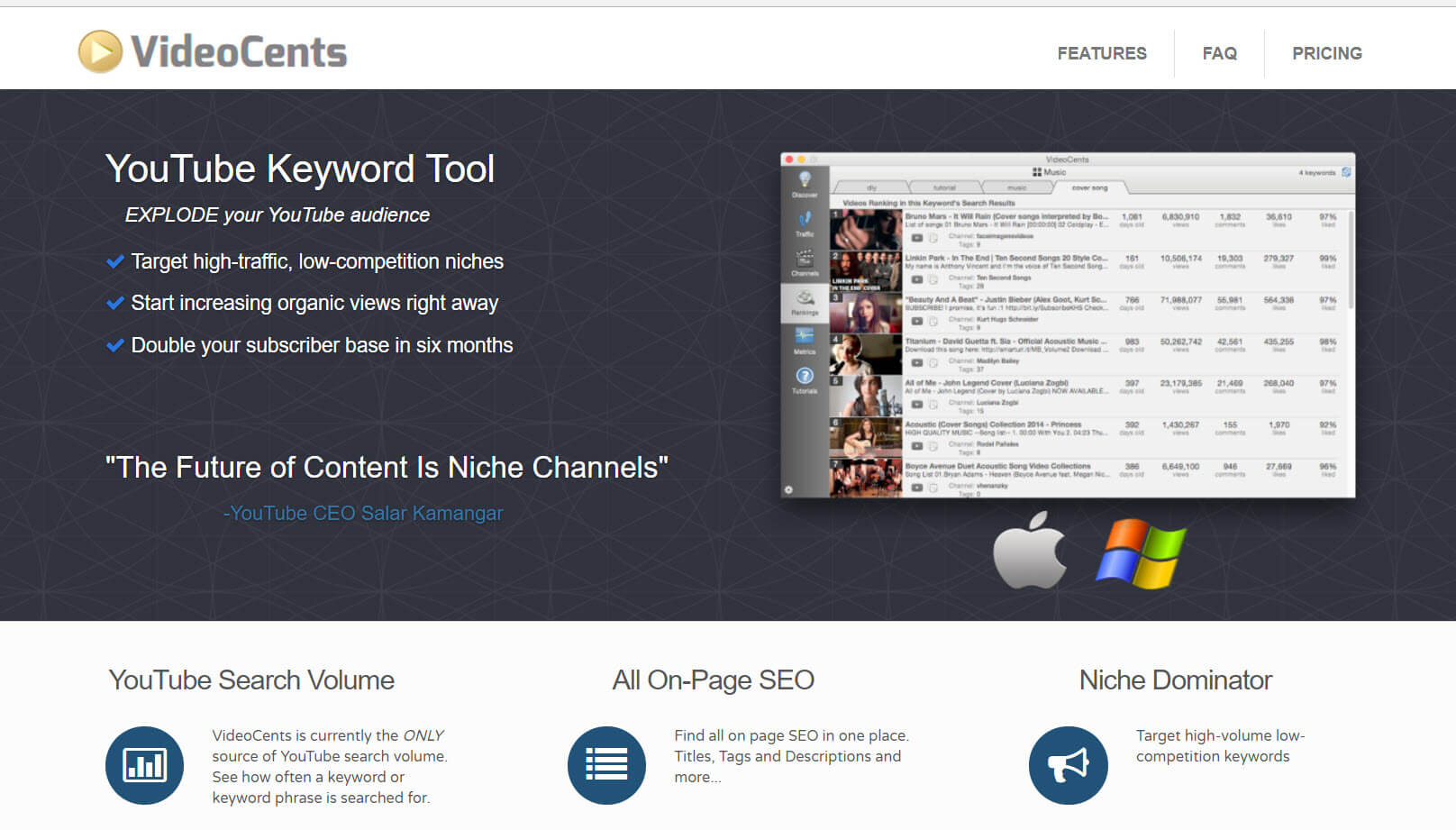
Task: Open the Linkin Park In The End thumbnail
Action: point(866,271)
